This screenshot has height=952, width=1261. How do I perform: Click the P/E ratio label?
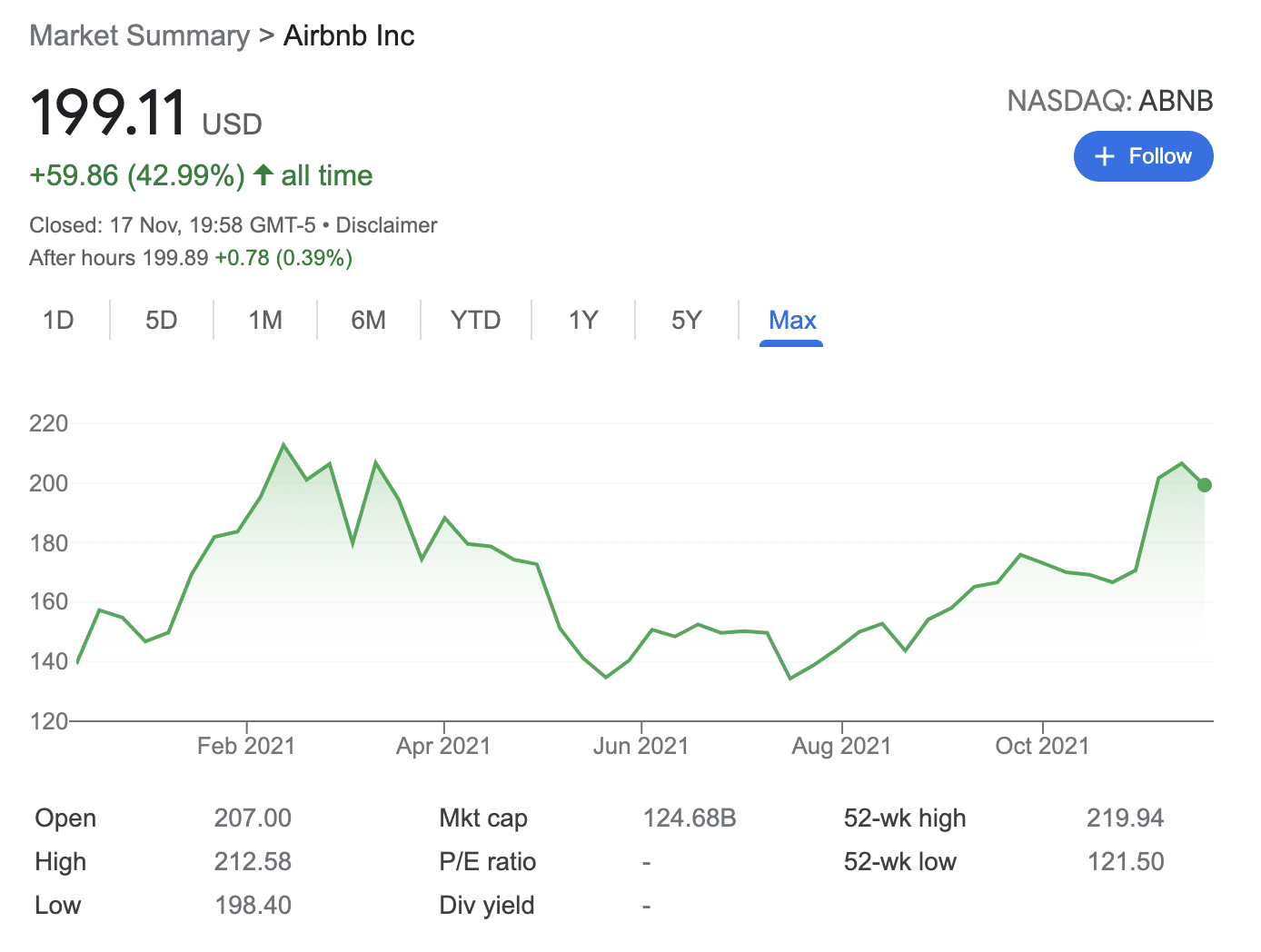point(488,862)
